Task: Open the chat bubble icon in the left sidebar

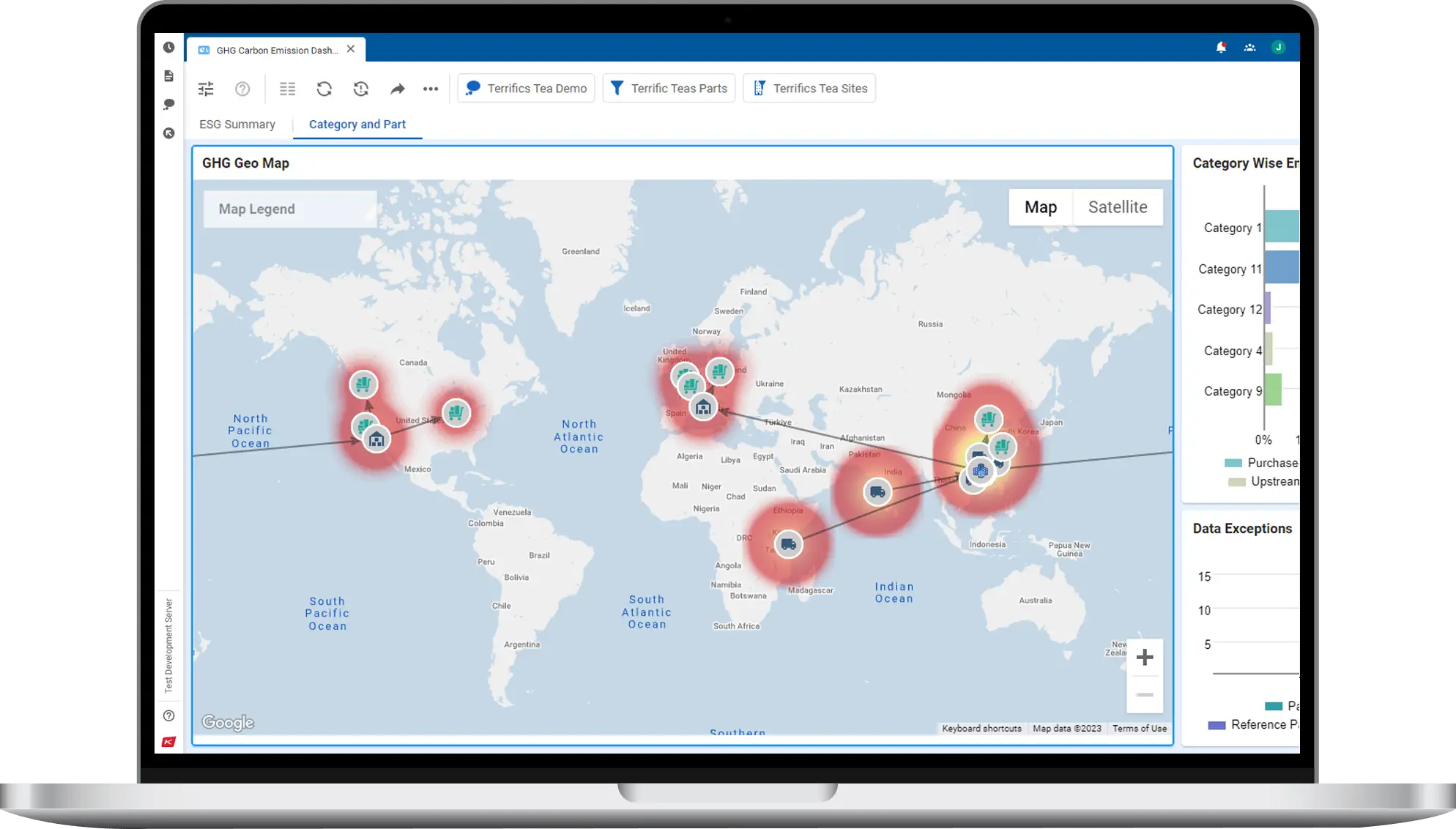Action: 169,105
